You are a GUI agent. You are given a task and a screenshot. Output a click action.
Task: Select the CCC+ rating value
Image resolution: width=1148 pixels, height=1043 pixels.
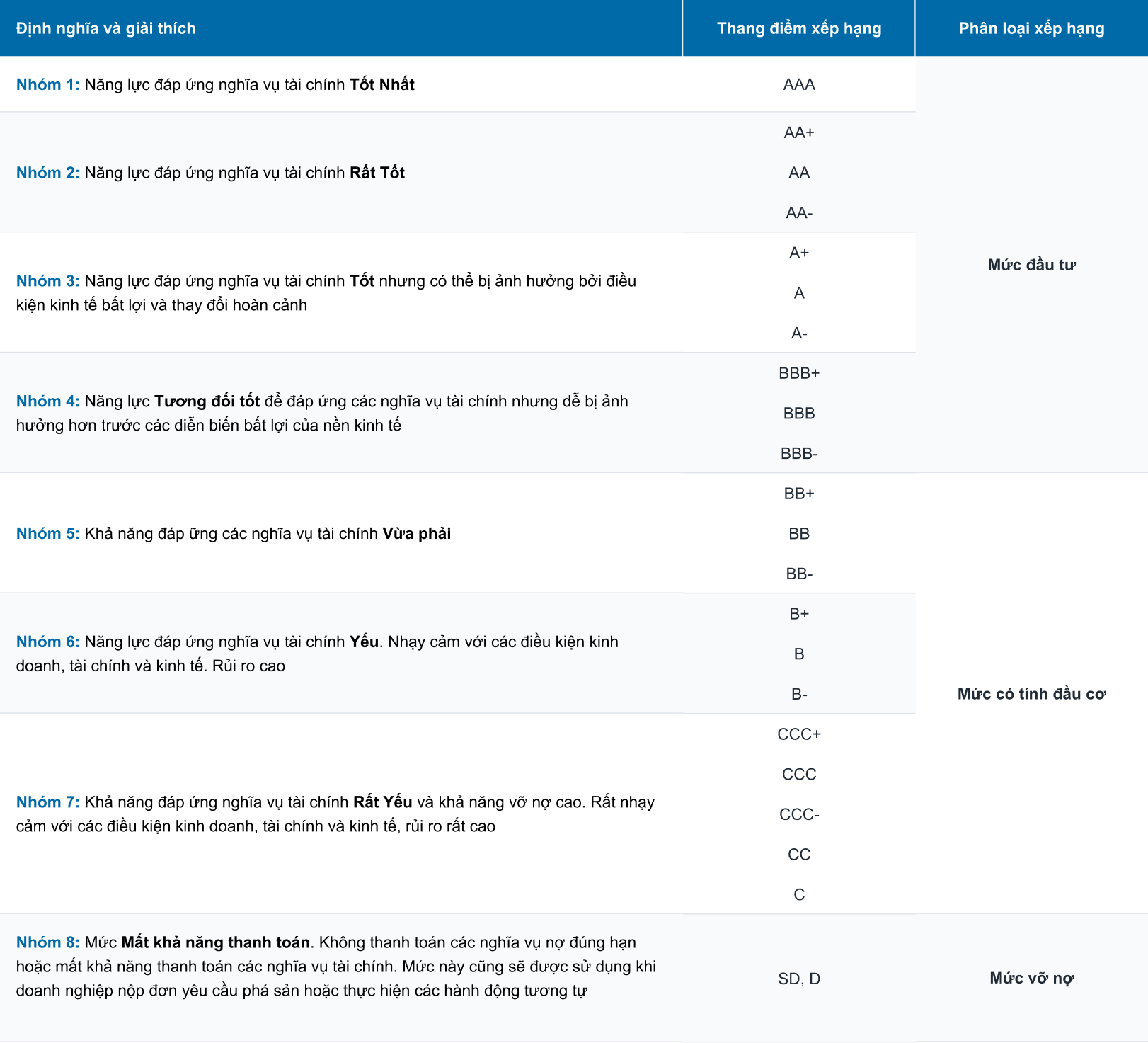(799, 734)
